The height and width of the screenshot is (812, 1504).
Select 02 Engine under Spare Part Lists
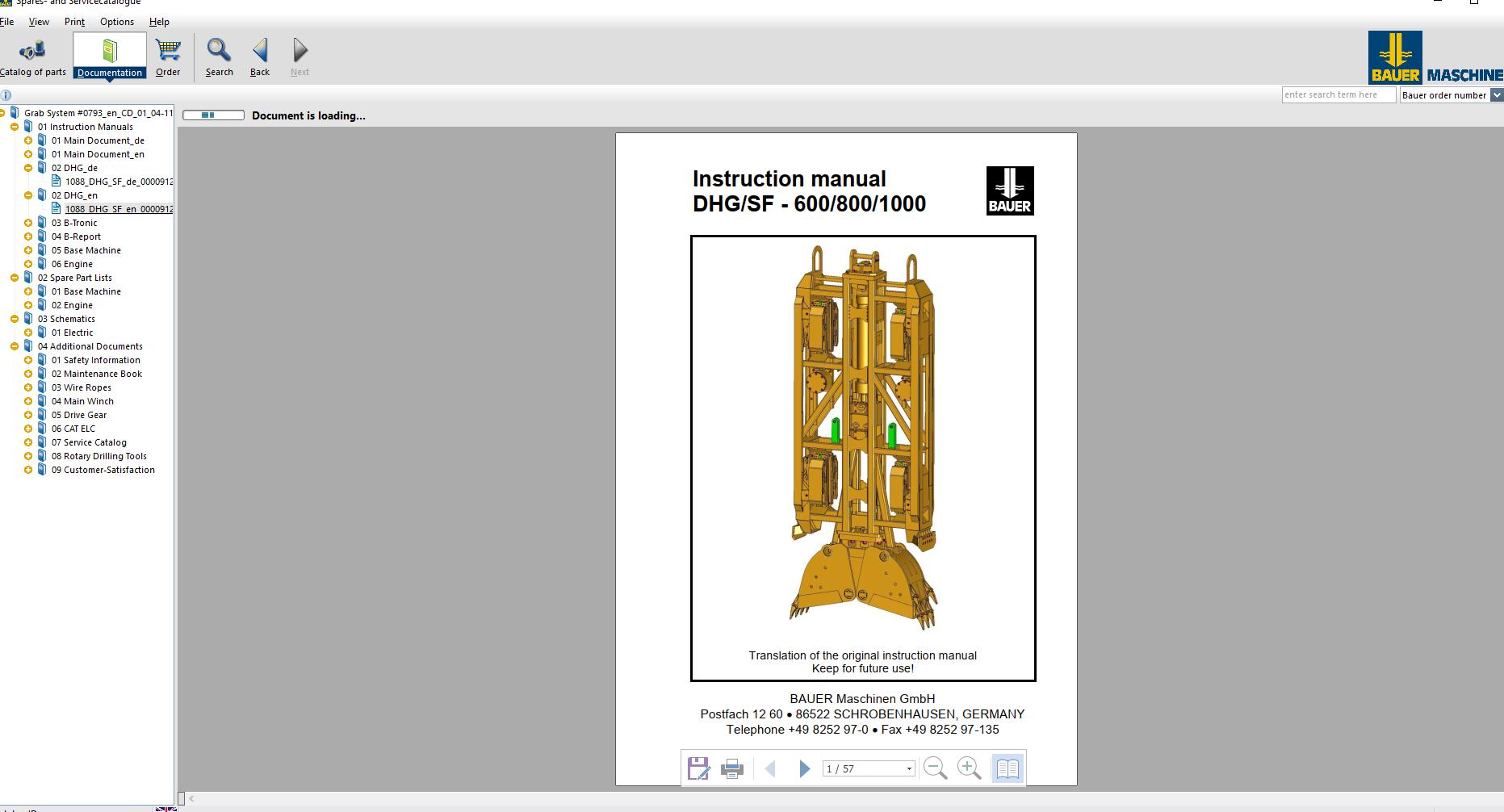coord(72,305)
